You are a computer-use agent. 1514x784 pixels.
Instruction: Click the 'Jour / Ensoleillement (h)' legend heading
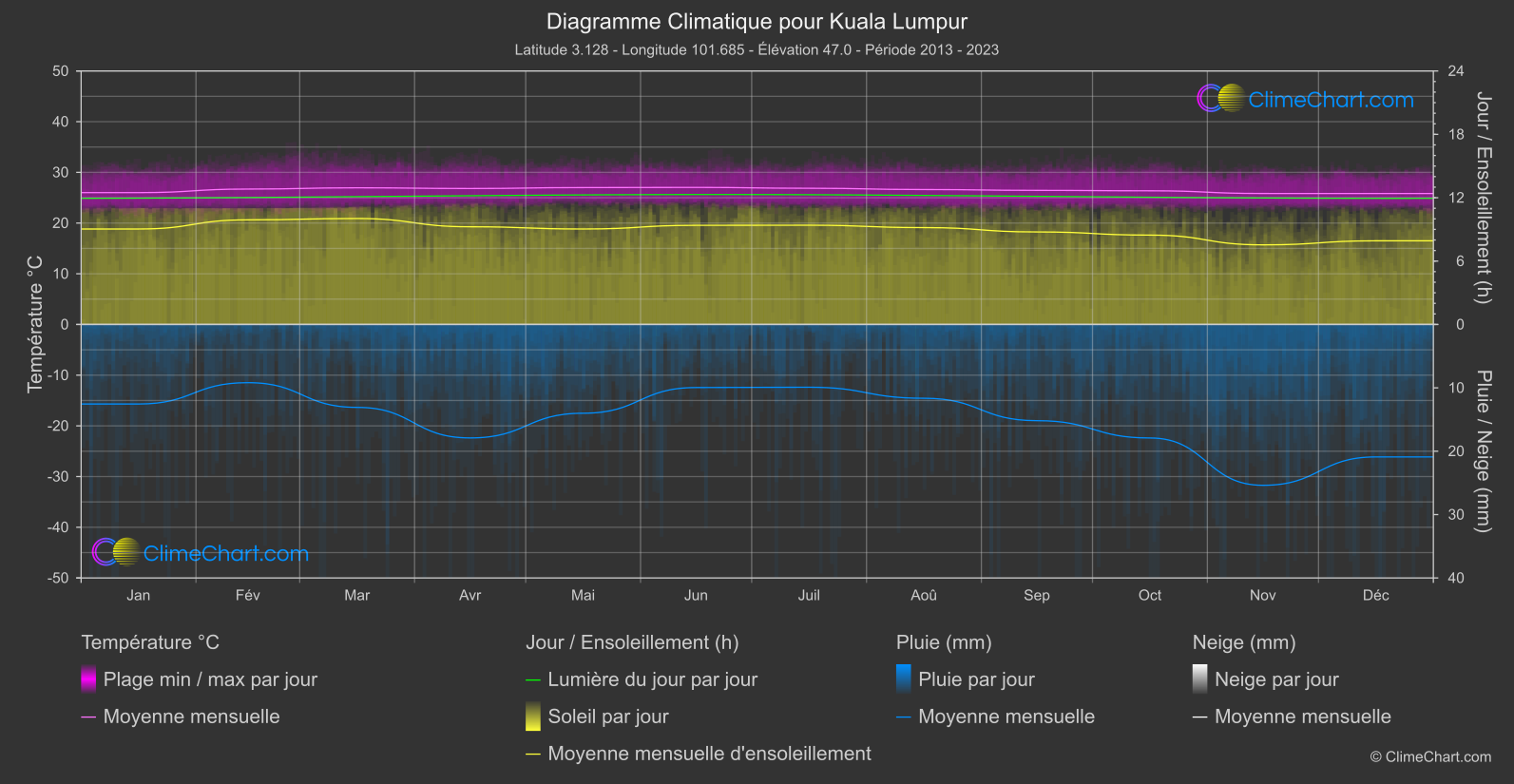click(632, 642)
